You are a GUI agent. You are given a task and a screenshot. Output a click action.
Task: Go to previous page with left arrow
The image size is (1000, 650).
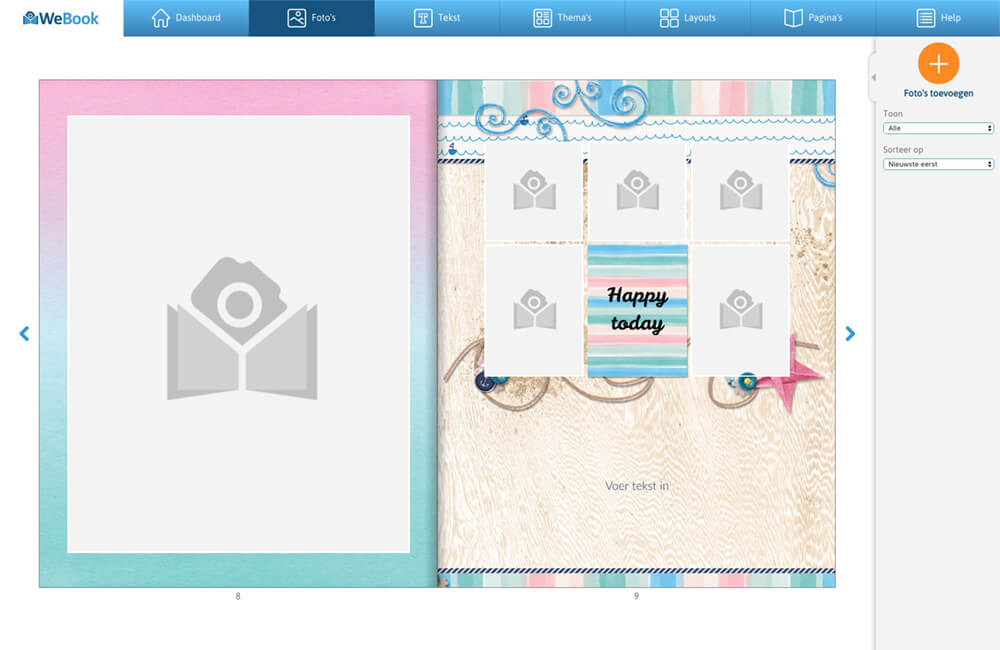pyautogui.click(x=24, y=334)
